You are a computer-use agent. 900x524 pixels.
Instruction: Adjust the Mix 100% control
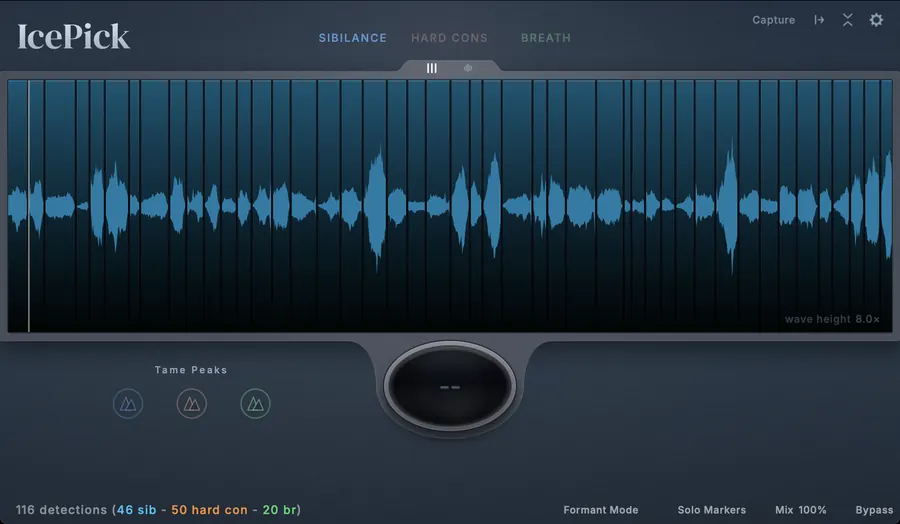(x=801, y=510)
